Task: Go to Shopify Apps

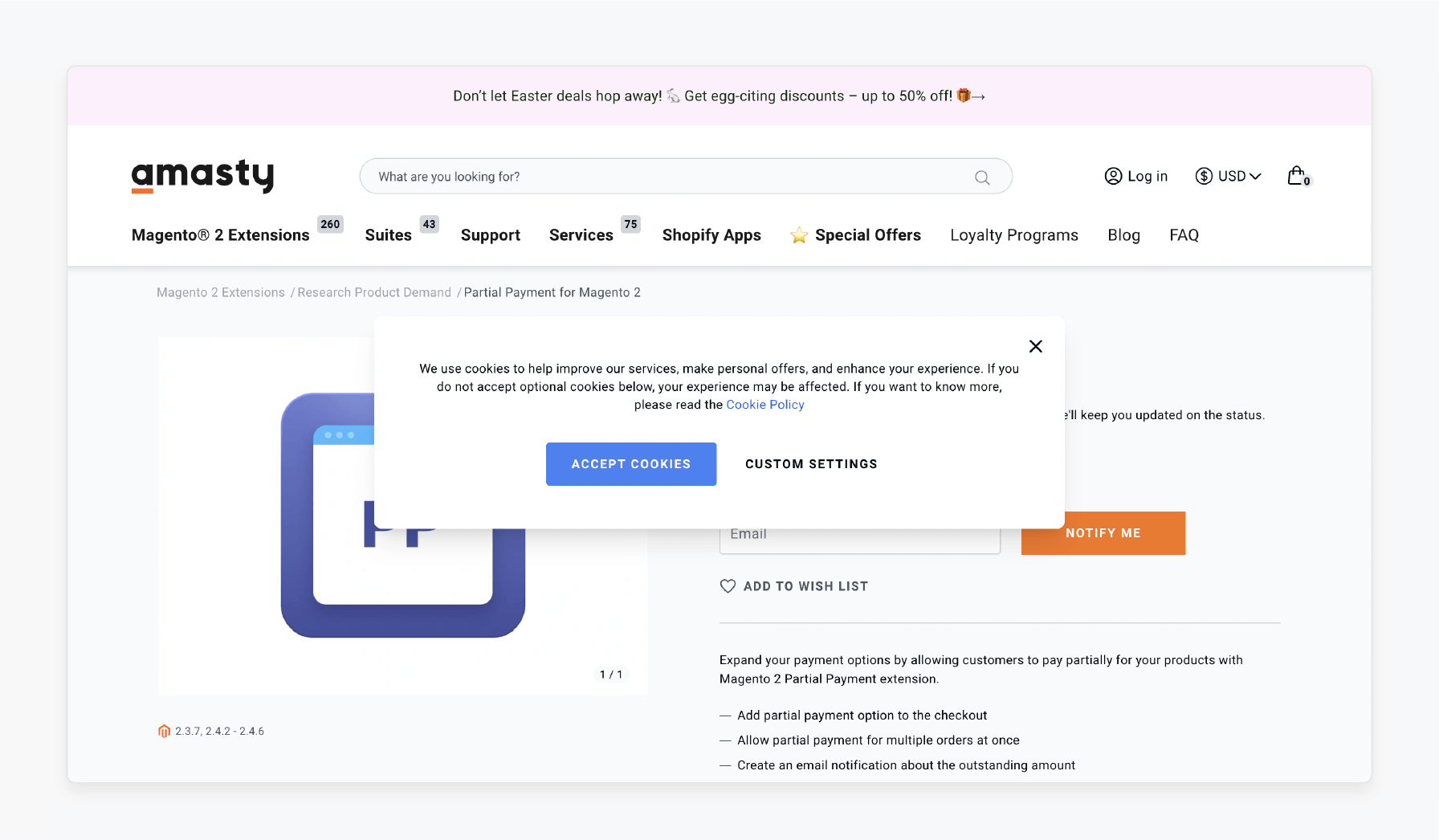Action: point(711,235)
